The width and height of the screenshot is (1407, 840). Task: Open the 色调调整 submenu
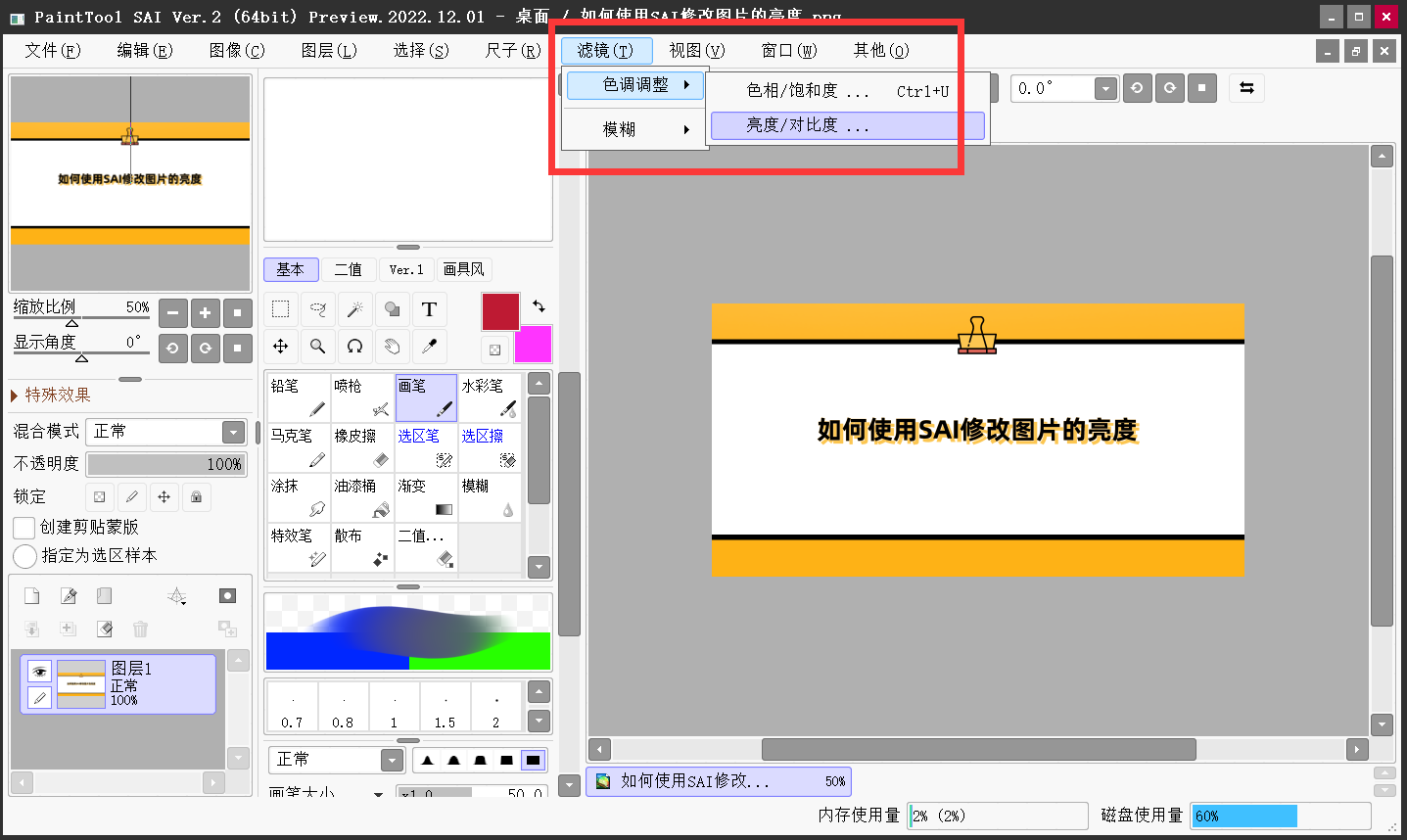tap(635, 85)
